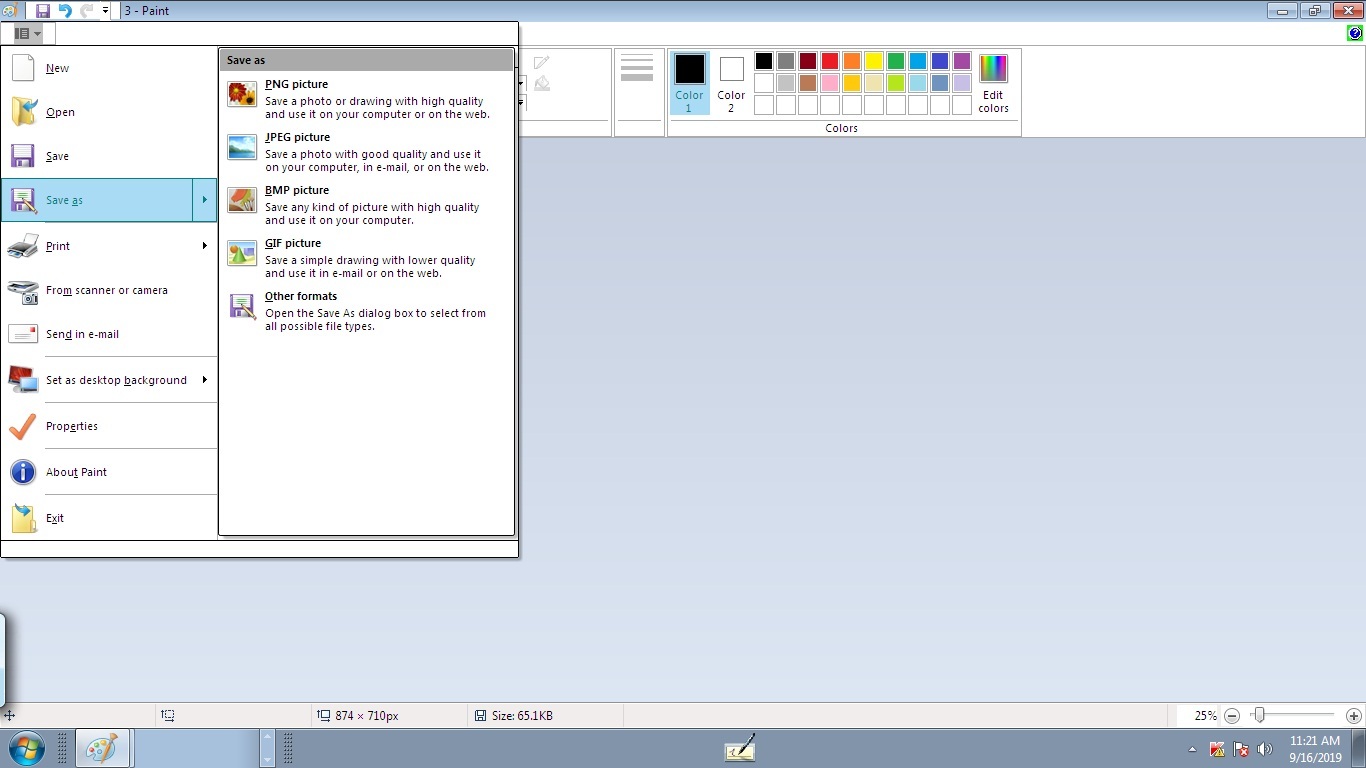This screenshot has height=768, width=1366.
Task: Open the clock showing 11:21 AM
Action: (x=1315, y=749)
